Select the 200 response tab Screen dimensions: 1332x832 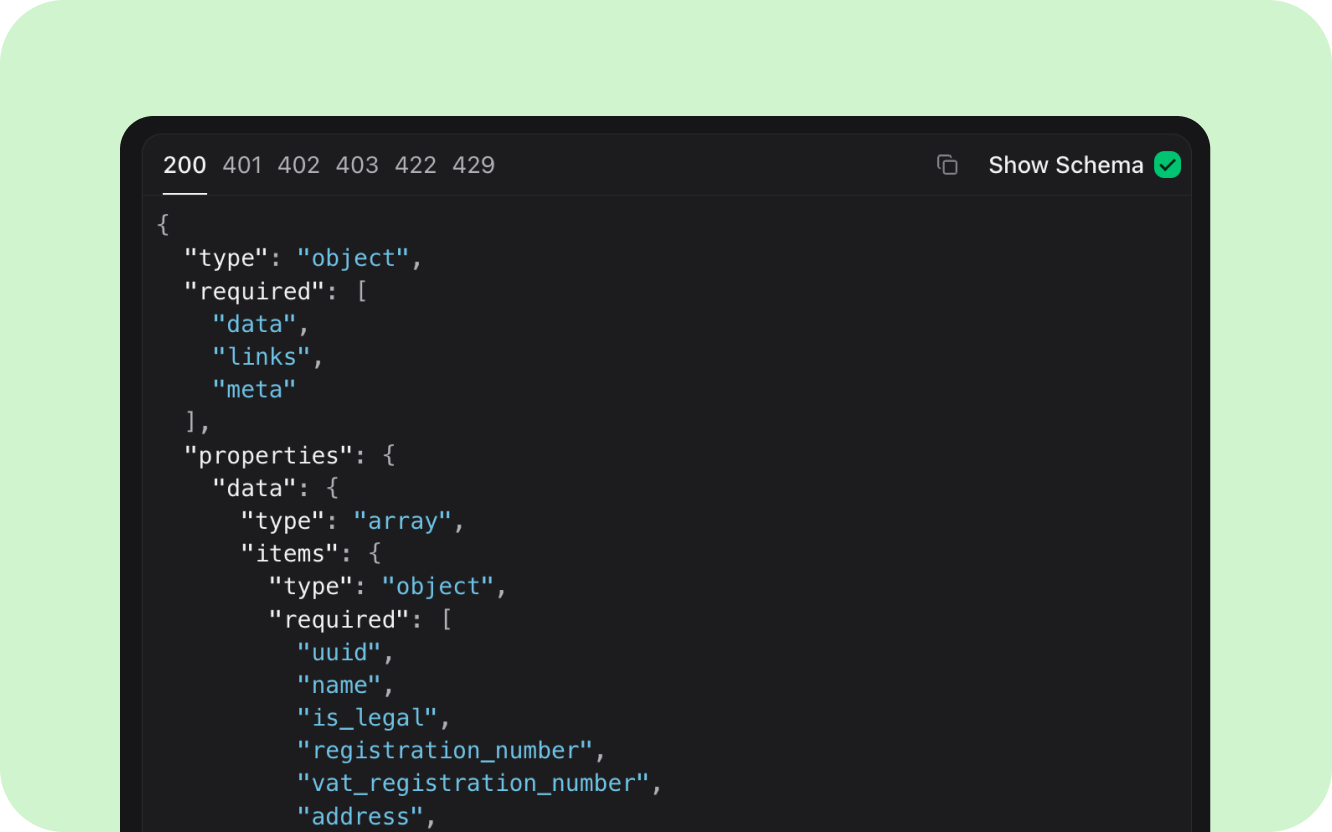(x=185, y=165)
